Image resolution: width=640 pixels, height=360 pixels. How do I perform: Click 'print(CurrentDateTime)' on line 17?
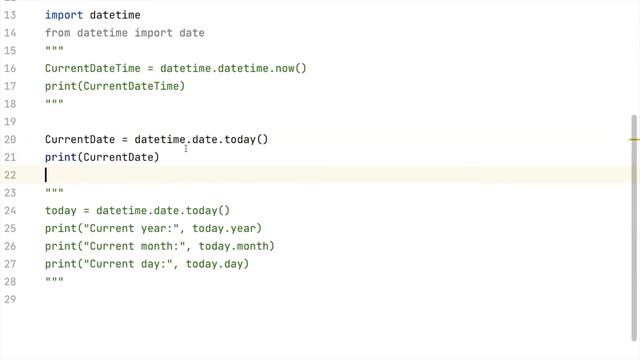(x=115, y=86)
